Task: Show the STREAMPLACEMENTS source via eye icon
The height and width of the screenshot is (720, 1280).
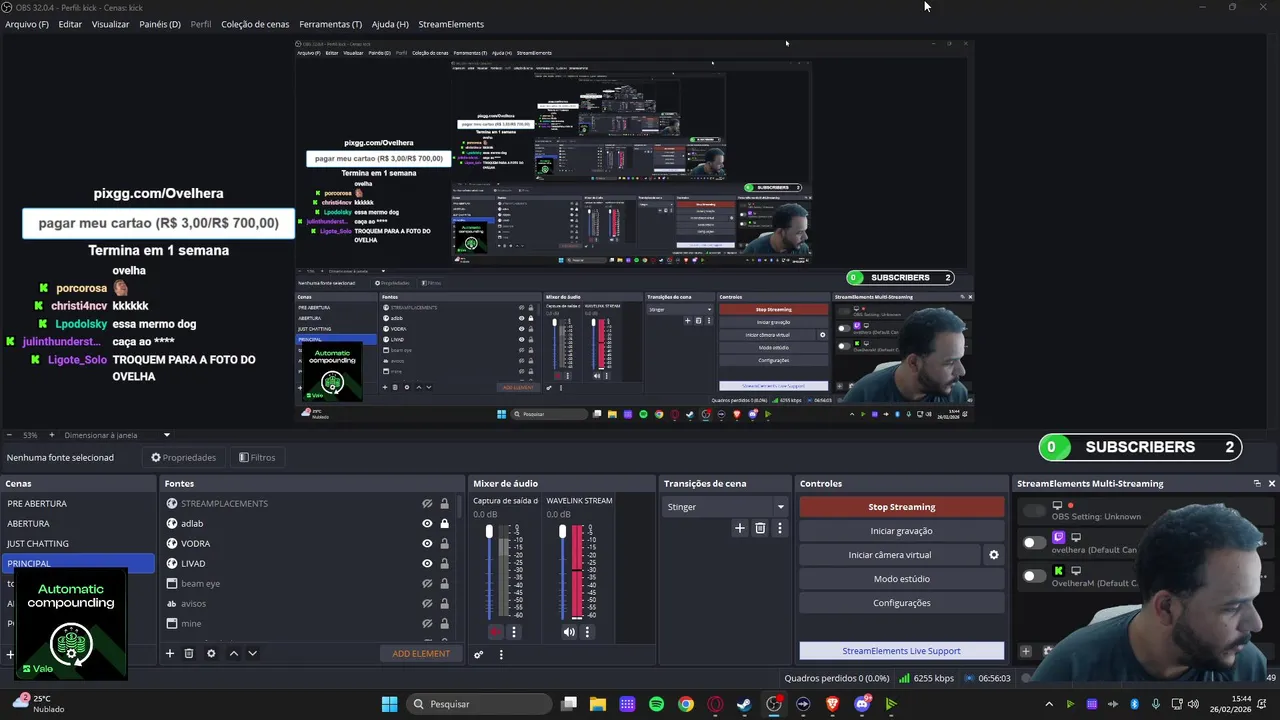Action: [427, 503]
